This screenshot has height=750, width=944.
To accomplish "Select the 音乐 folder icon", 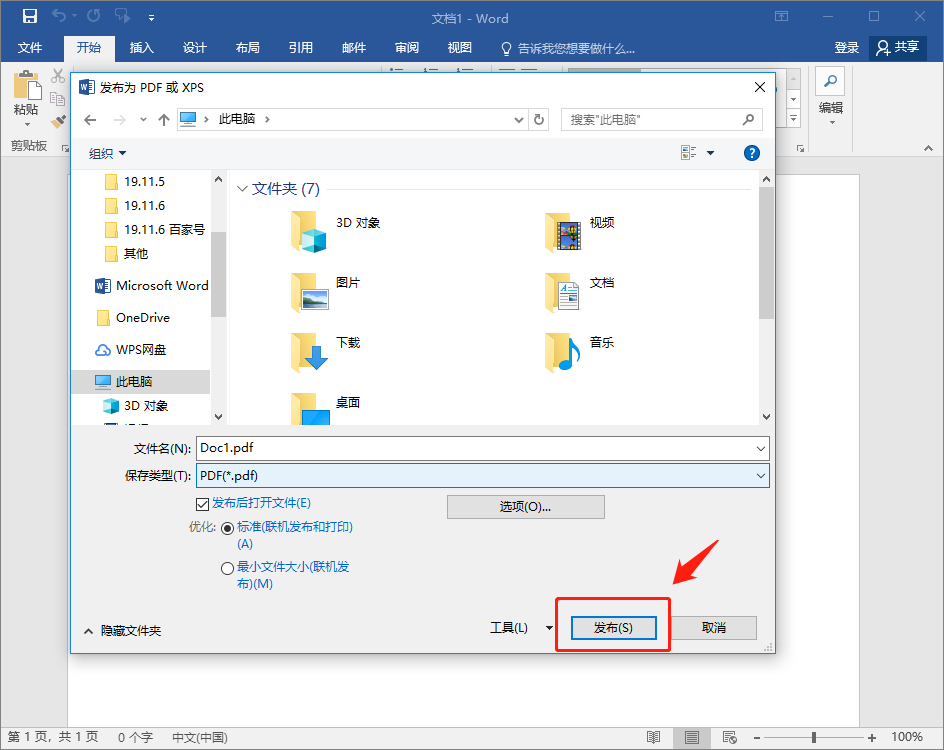I will [x=564, y=352].
